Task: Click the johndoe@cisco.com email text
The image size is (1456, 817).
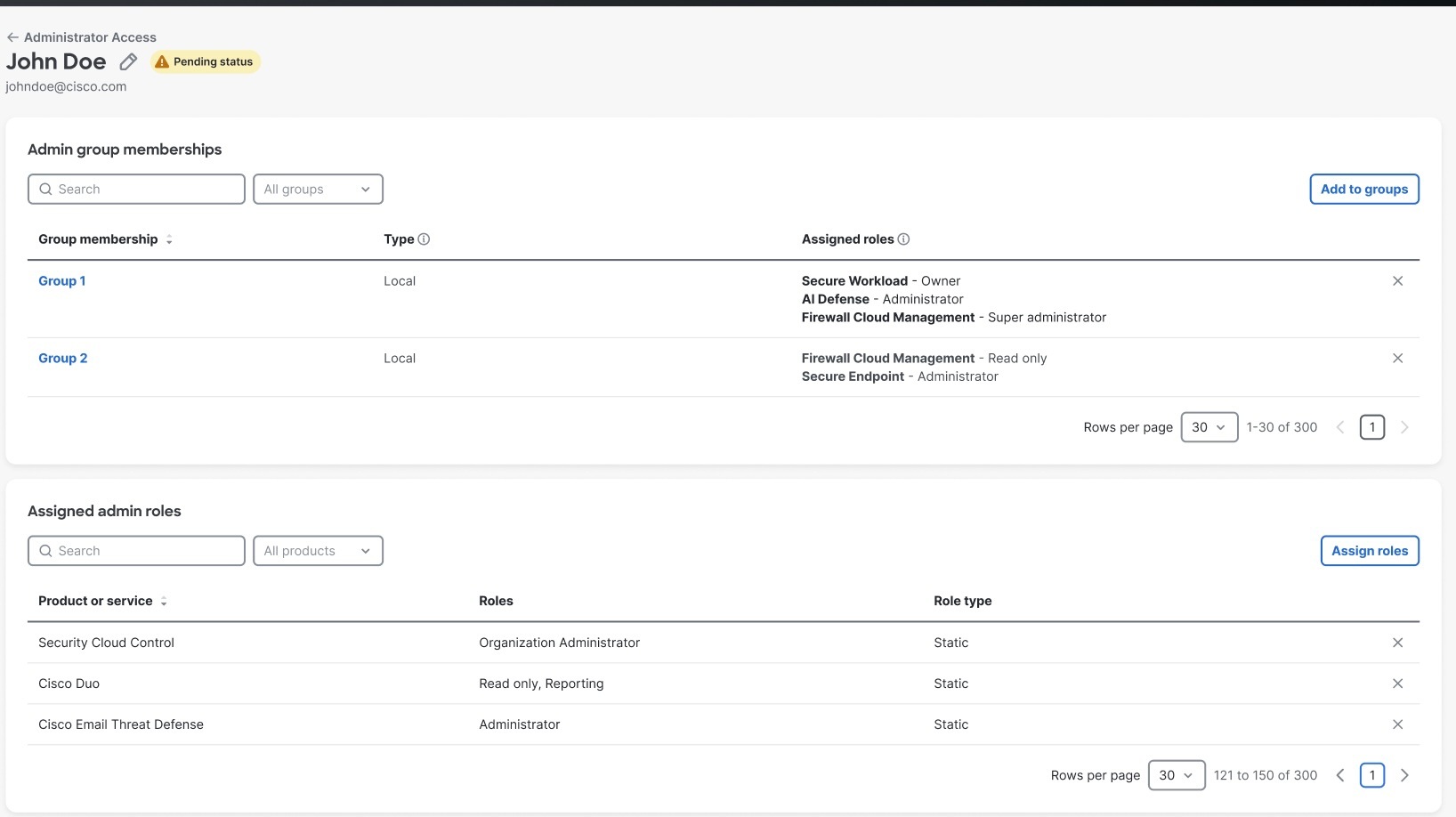Action: (x=66, y=86)
